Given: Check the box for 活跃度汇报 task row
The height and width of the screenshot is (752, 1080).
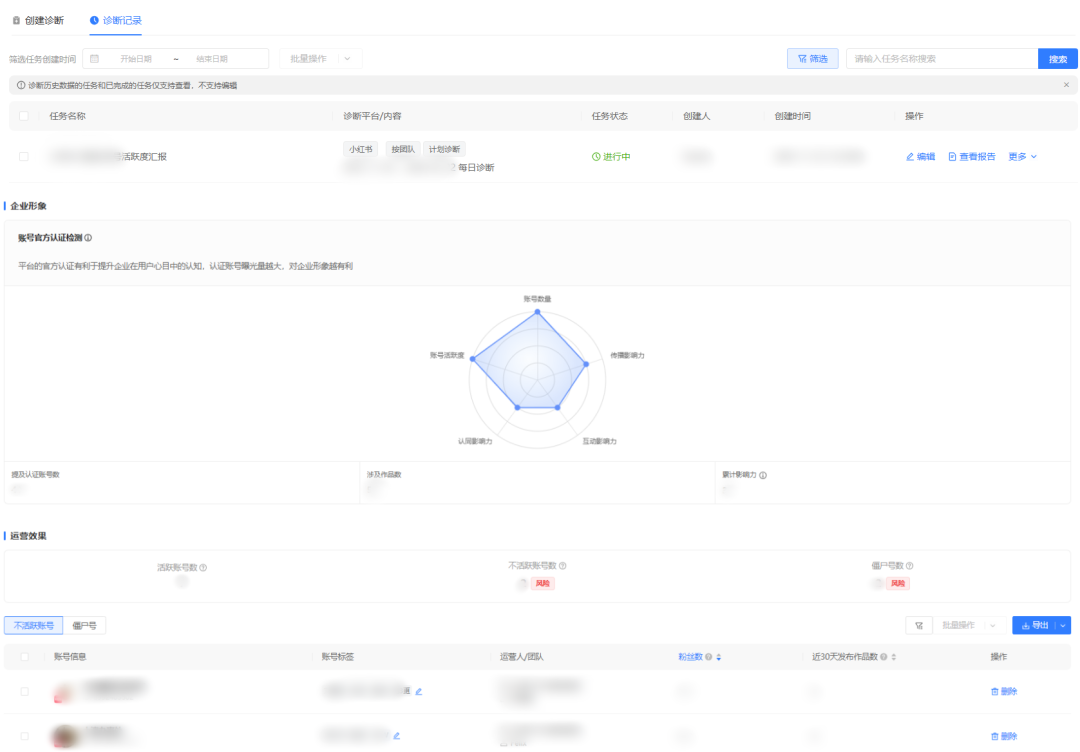Looking at the screenshot, I should tap(24, 157).
